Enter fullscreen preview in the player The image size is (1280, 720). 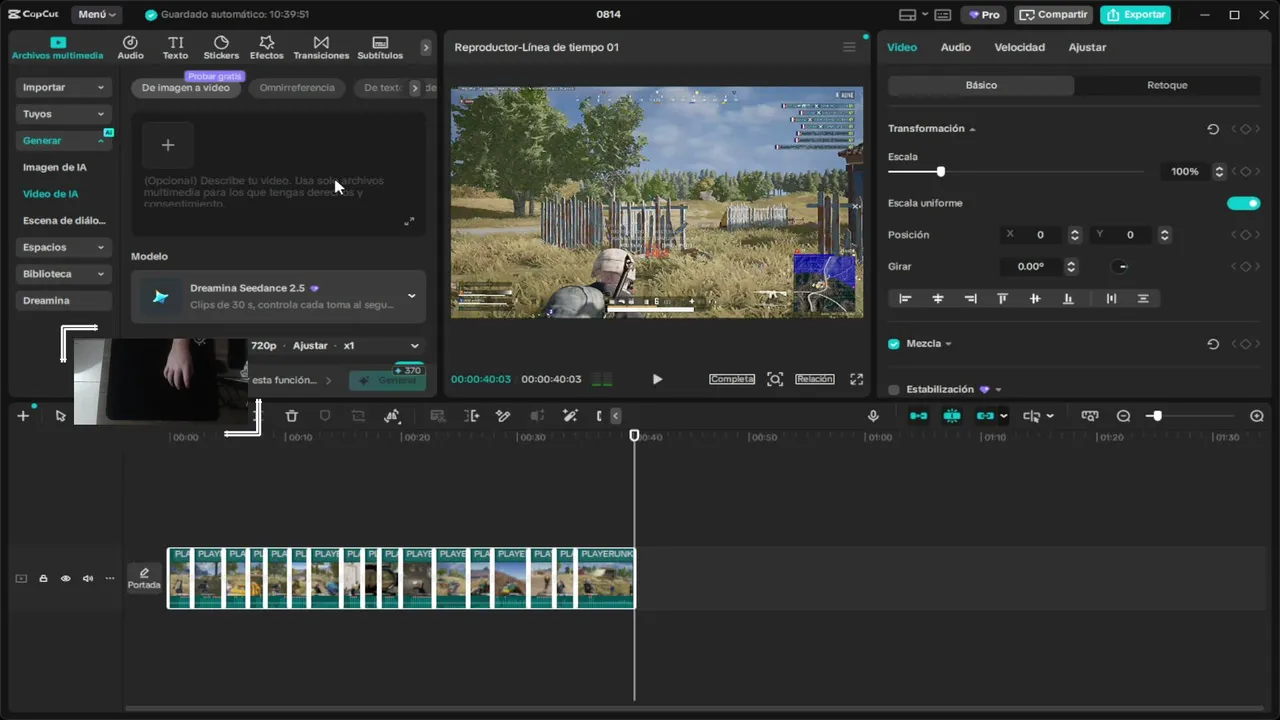tap(856, 379)
